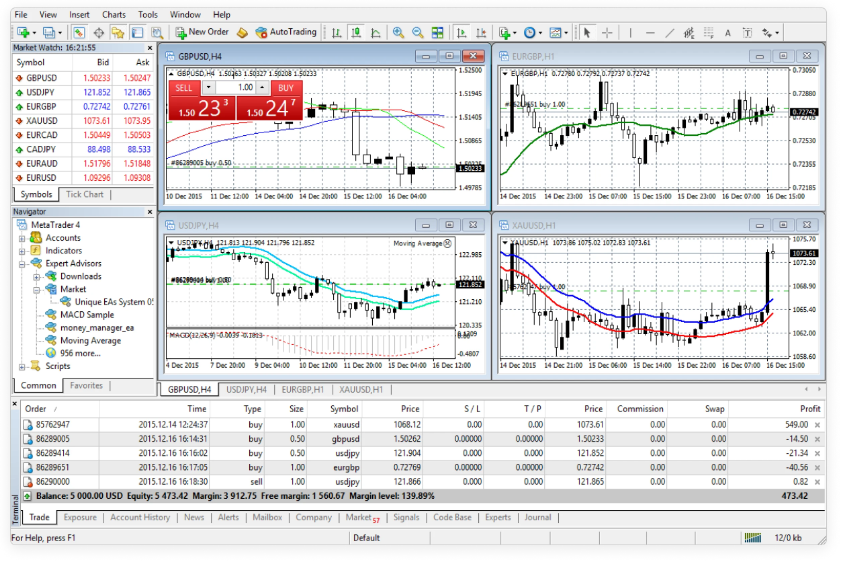Select the EURCAD row in Market Watch
This screenshot has width=842, height=564.
[x=83, y=135]
